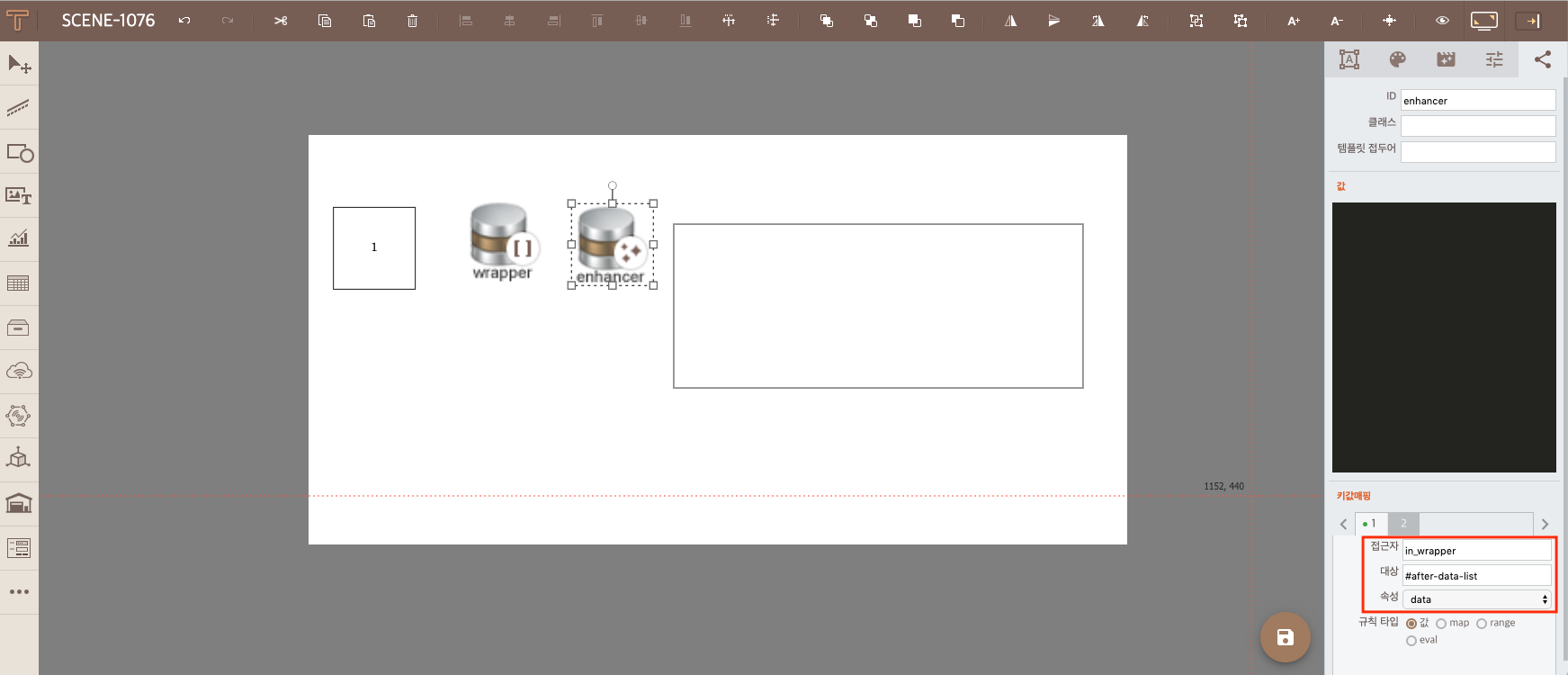Open the style palette tab
The width and height of the screenshot is (1568, 675).
(x=1397, y=59)
